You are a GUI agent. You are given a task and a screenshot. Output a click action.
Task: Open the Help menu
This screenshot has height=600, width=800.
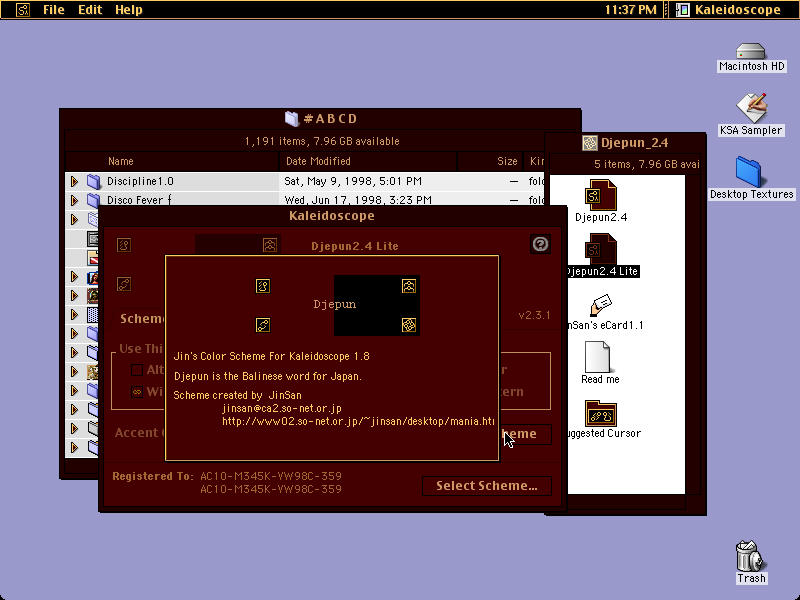coord(129,10)
